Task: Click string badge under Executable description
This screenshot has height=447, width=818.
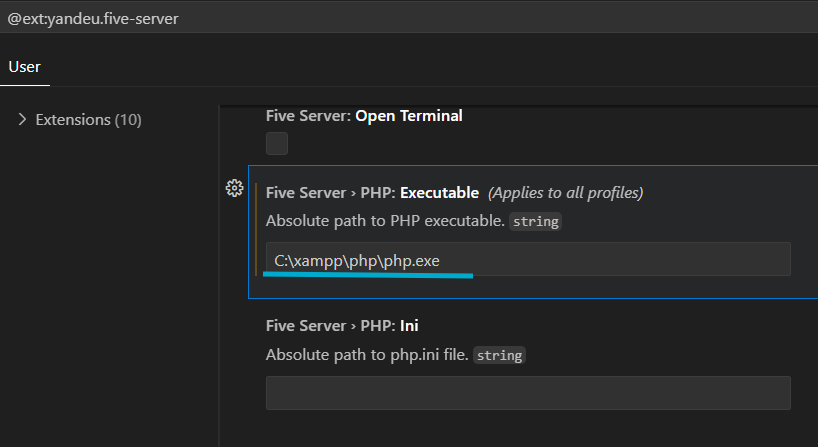Action: [535, 222]
